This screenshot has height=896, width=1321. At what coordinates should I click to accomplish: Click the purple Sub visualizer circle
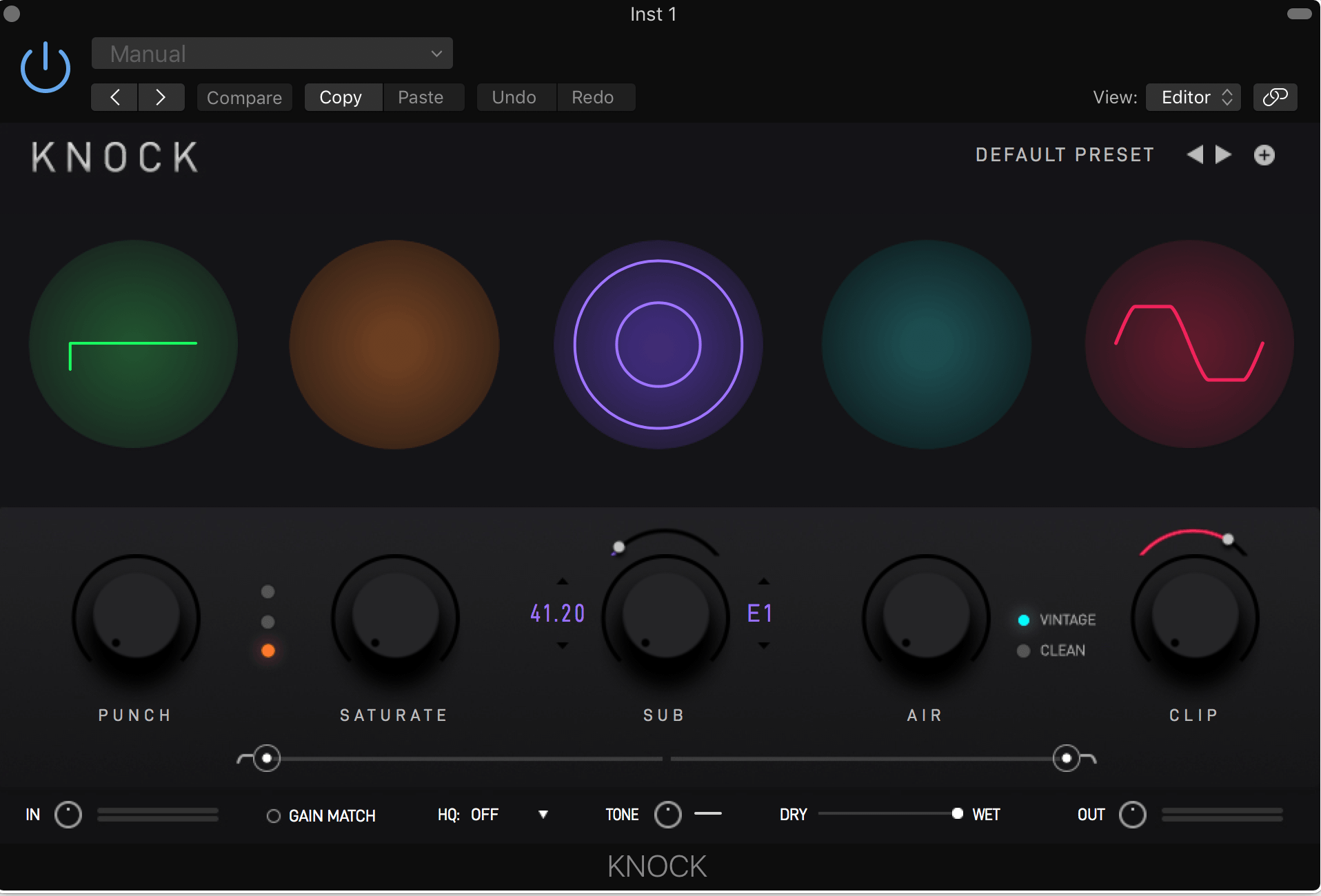pyautogui.click(x=658, y=344)
